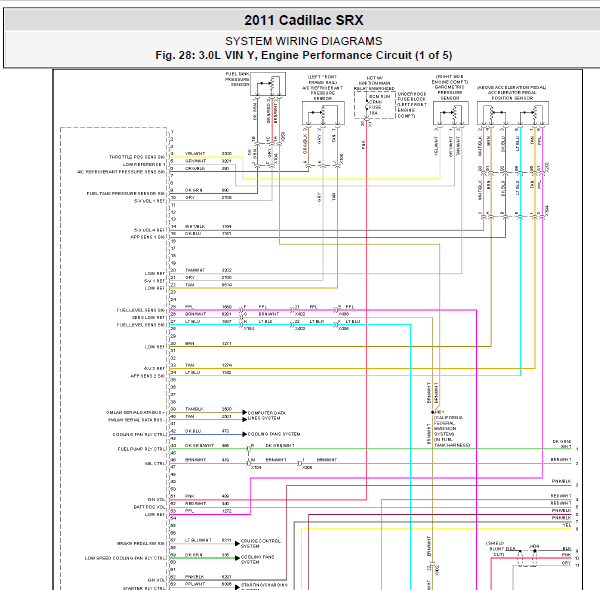Select the Accelerator Pedal Position Sensor box
The width and height of the screenshot is (600, 590).
click(513, 113)
